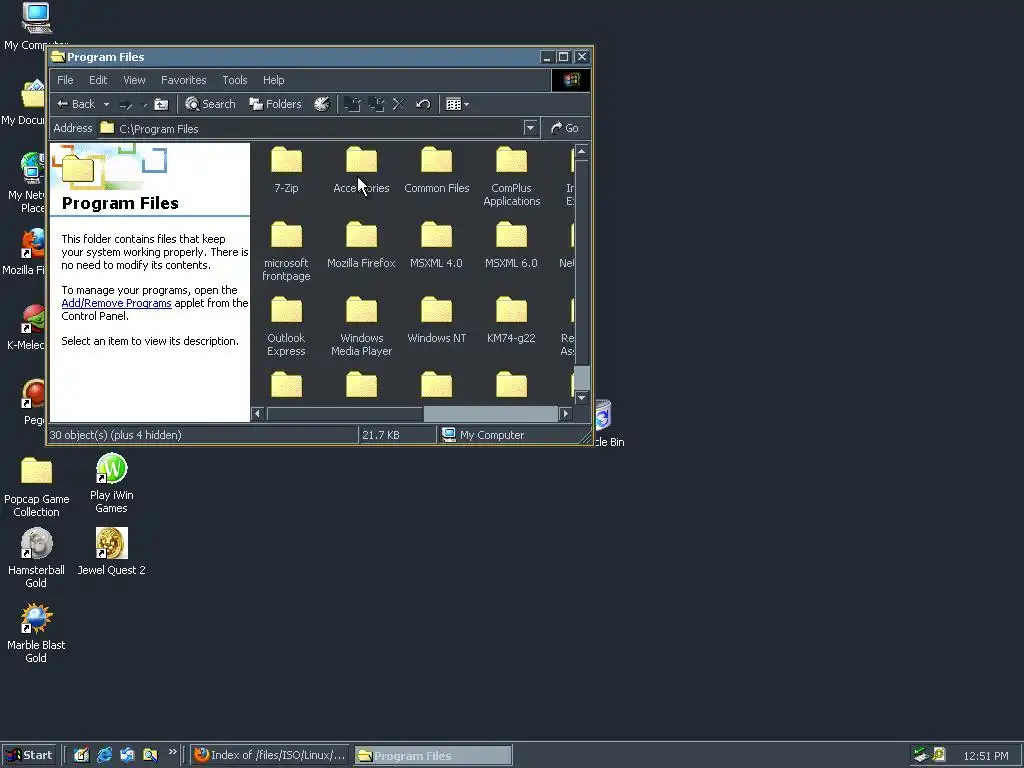Open the File menu
This screenshot has width=1024, height=768.
coord(65,80)
